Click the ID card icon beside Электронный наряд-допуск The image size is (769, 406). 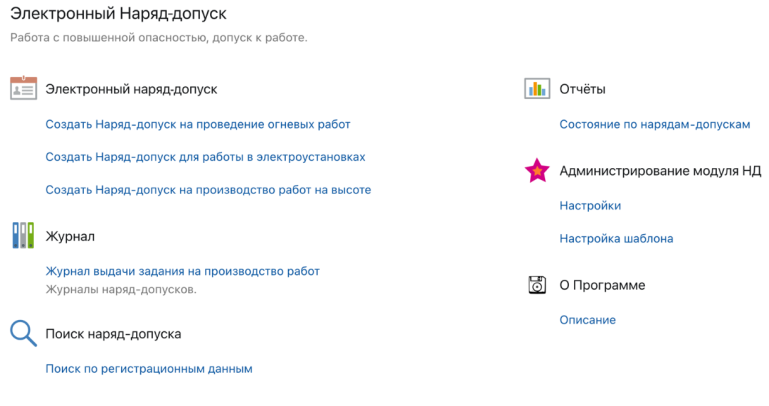23,89
